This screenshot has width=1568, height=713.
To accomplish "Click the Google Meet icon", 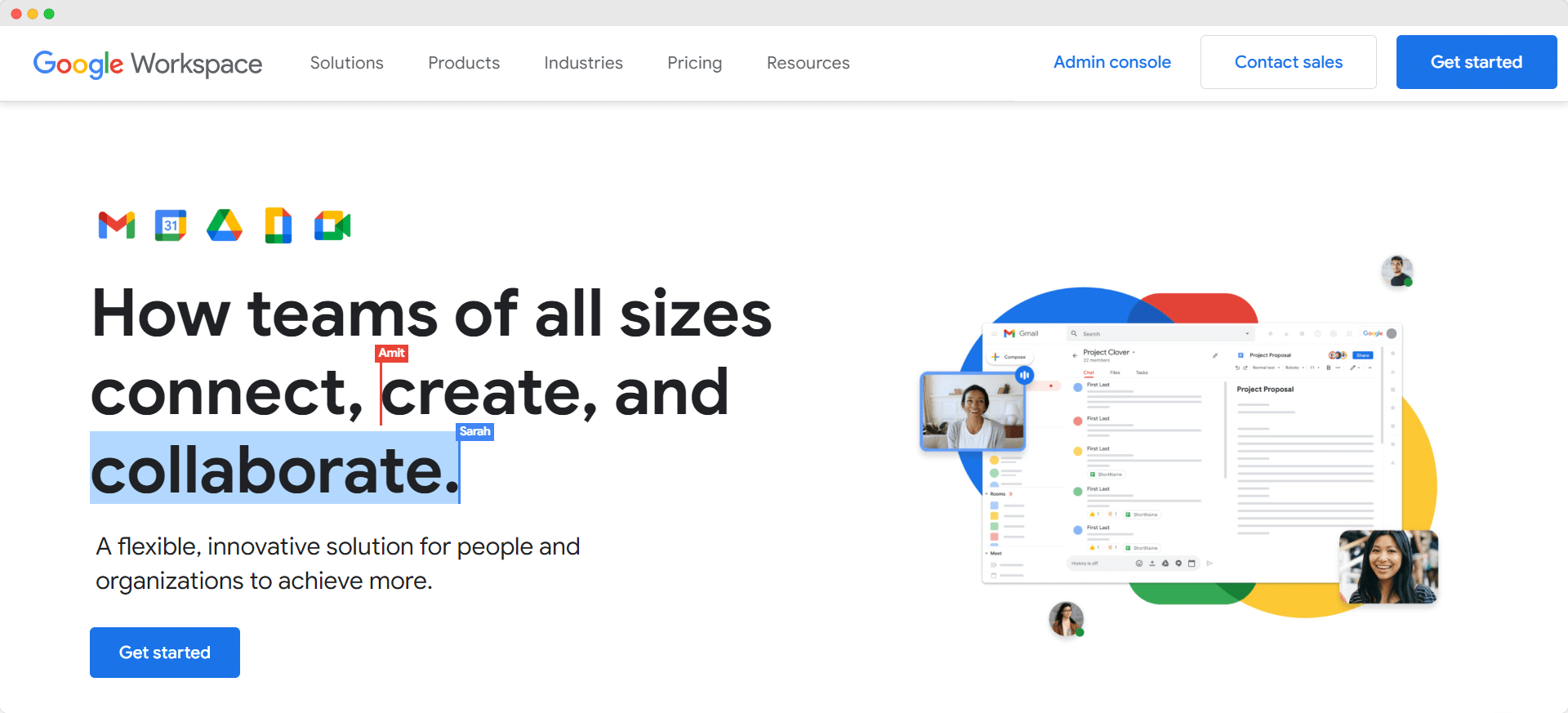I will (332, 225).
